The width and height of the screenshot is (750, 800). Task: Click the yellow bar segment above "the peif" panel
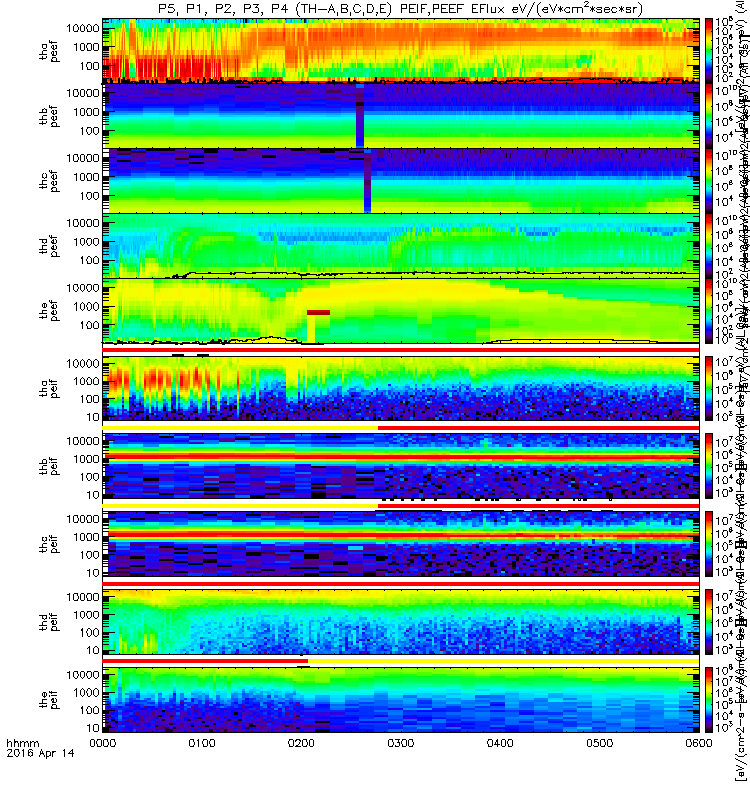504,661
